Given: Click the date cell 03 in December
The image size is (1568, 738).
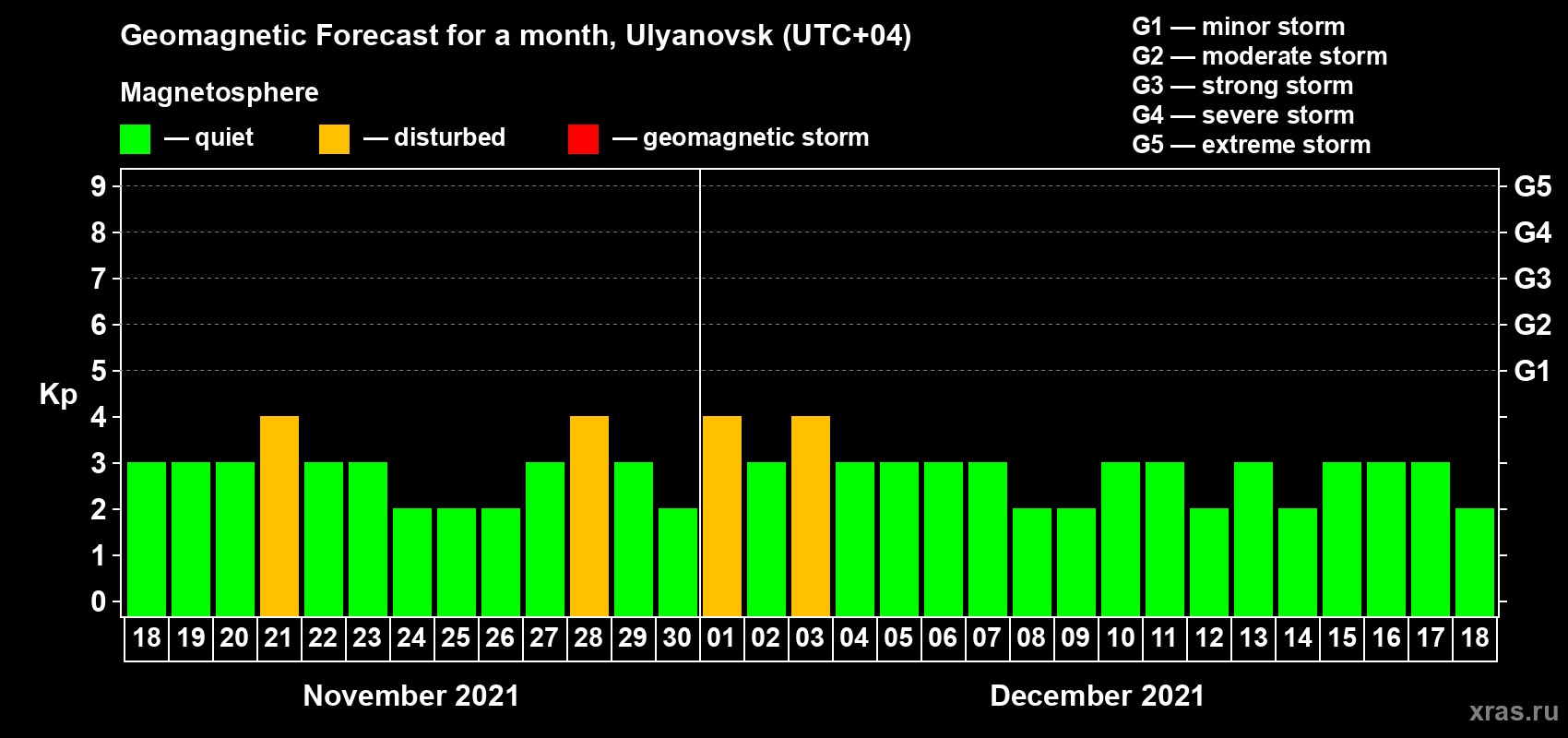Looking at the screenshot, I should coord(811,638).
